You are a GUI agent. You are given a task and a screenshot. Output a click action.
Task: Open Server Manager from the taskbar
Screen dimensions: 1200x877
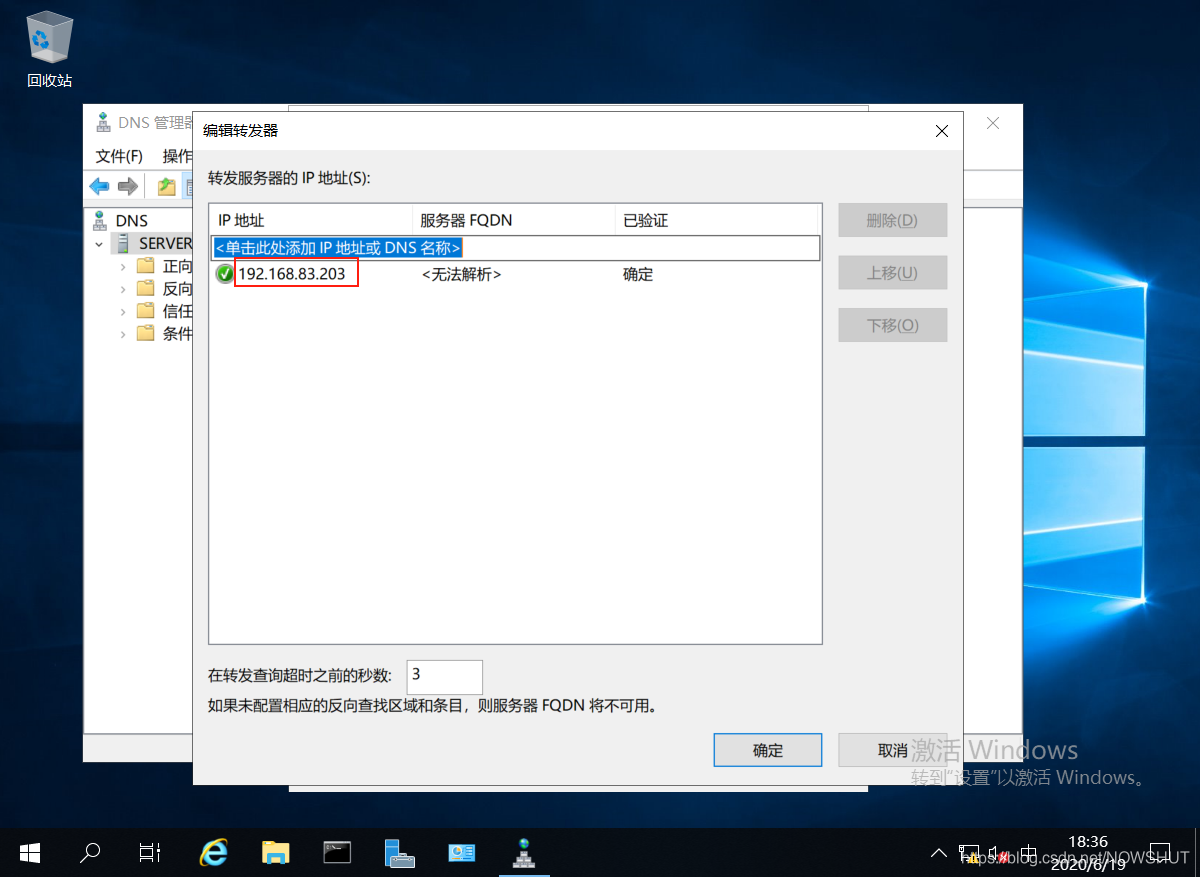(x=399, y=852)
